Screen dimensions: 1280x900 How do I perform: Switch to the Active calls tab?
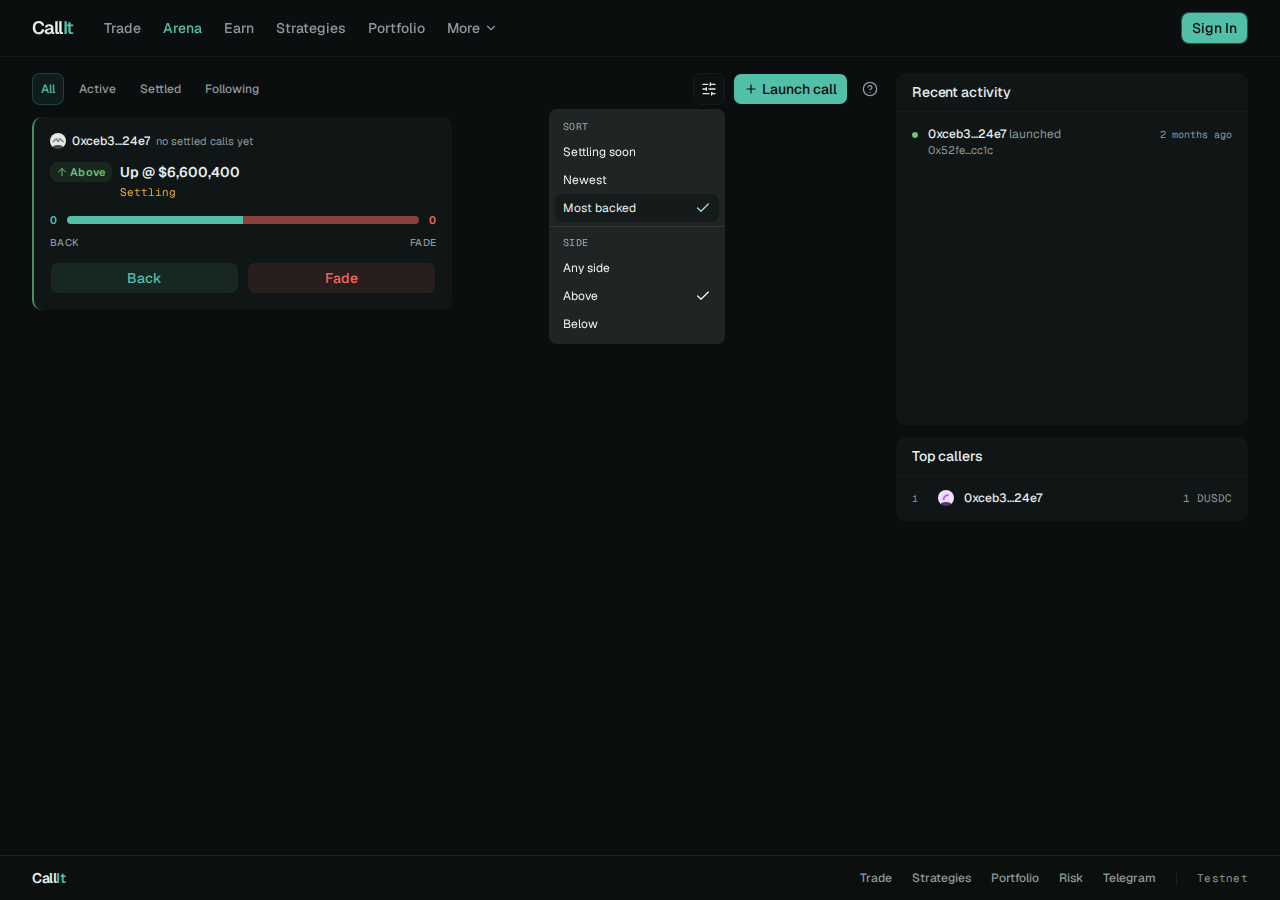click(97, 89)
